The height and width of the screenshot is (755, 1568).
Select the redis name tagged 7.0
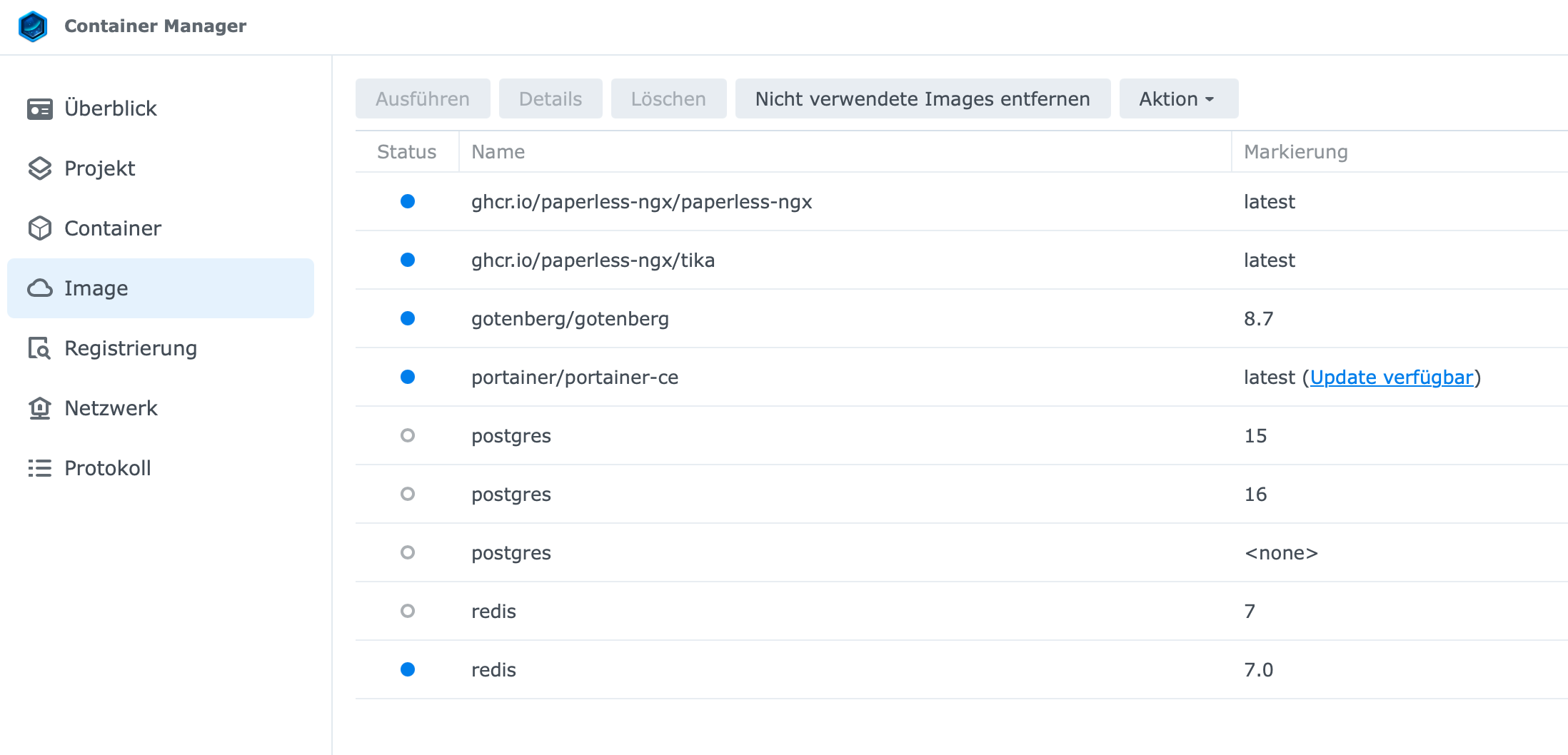pos(493,670)
